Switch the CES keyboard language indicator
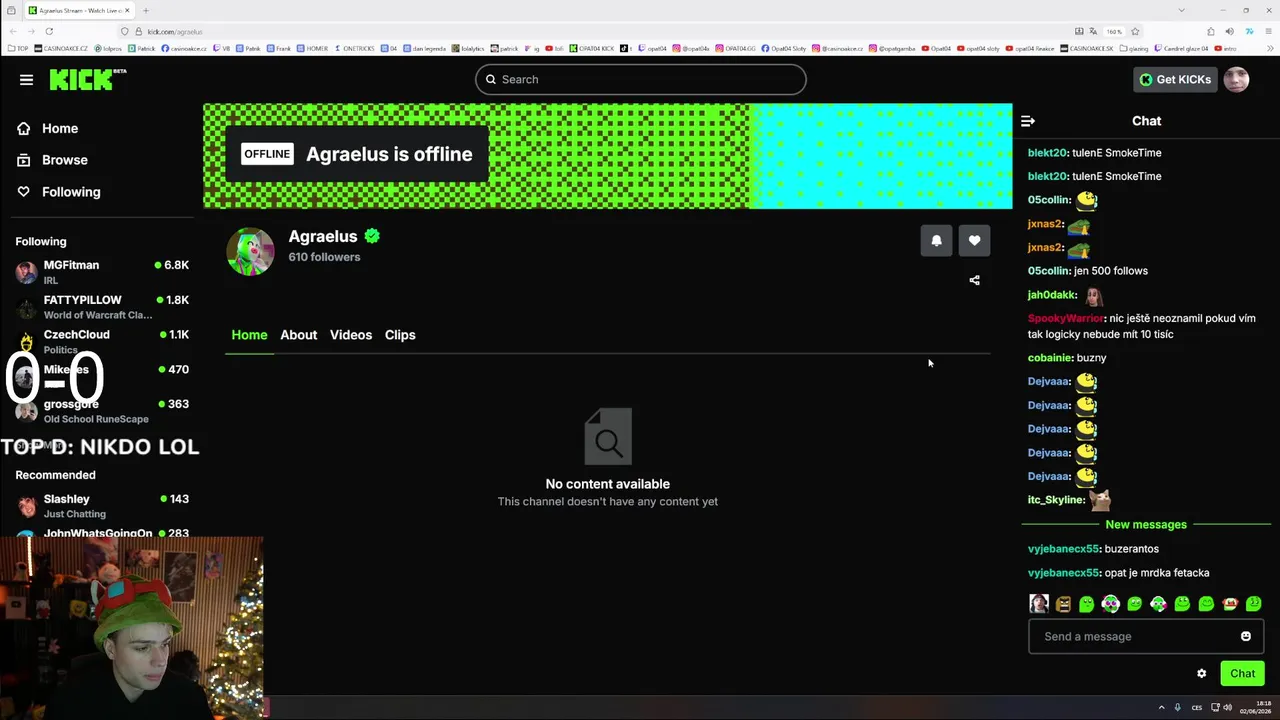The width and height of the screenshot is (1280, 720). 1197,708
